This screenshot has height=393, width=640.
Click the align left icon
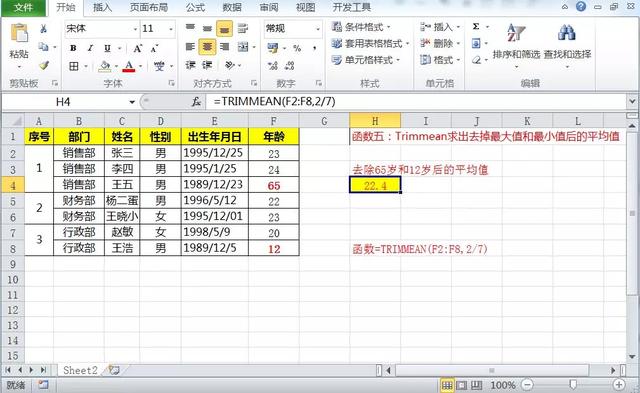click(190, 47)
